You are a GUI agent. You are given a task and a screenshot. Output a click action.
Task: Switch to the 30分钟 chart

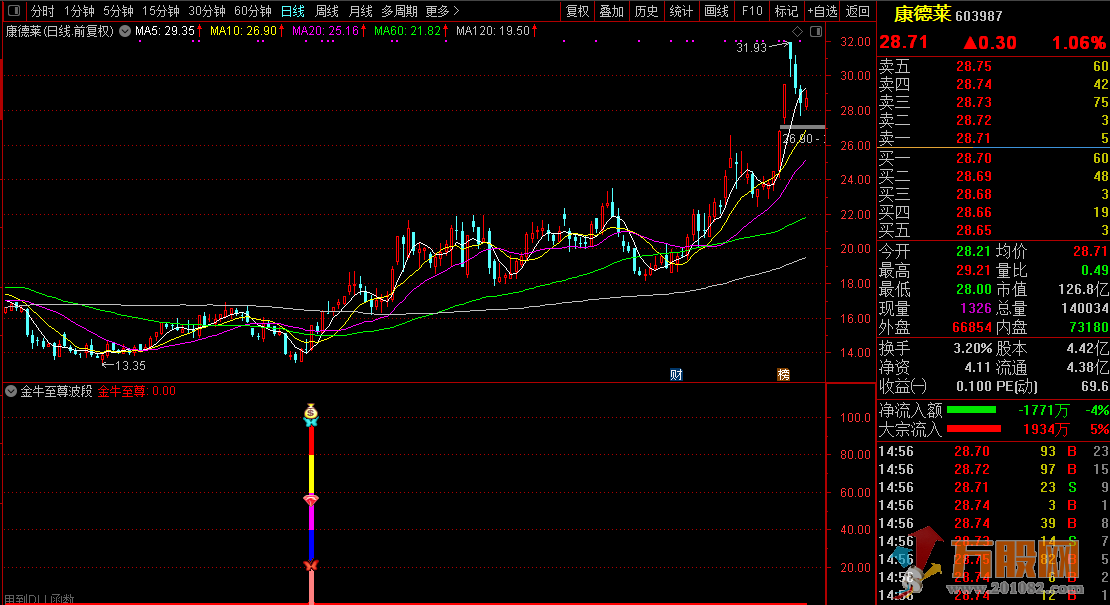[207, 11]
